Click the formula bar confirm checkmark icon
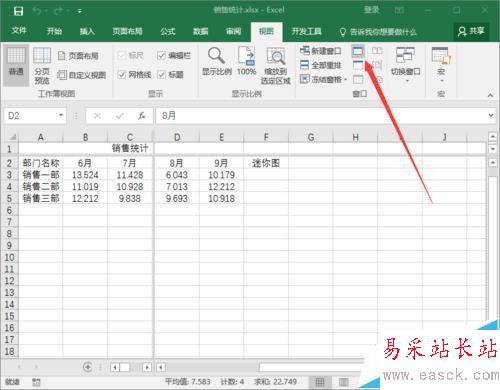Screen dimensions: 500x390 [119, 116]
